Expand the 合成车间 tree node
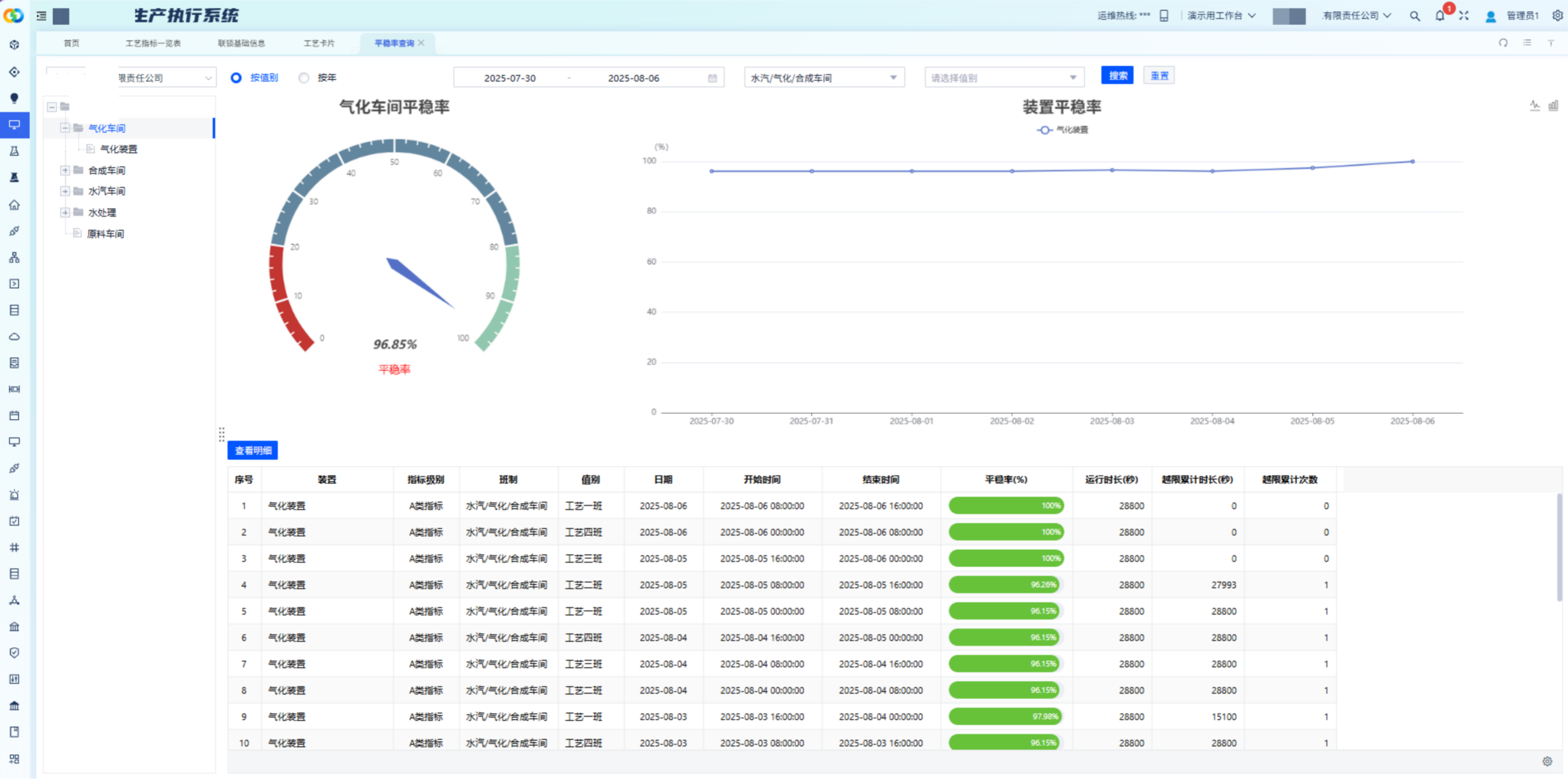Viewport: 1568px width, 781px height. 65,170
